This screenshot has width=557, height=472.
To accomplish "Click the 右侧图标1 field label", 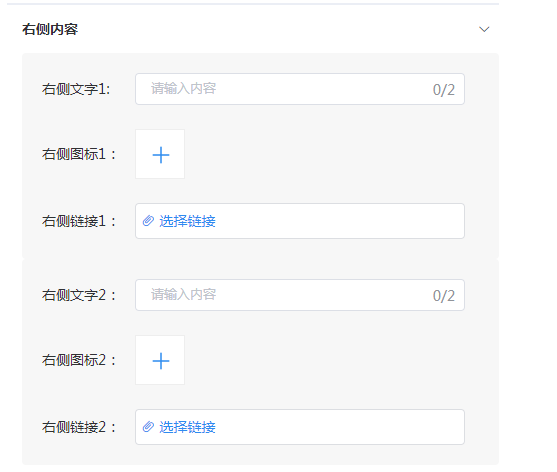I will coord(79,154).
